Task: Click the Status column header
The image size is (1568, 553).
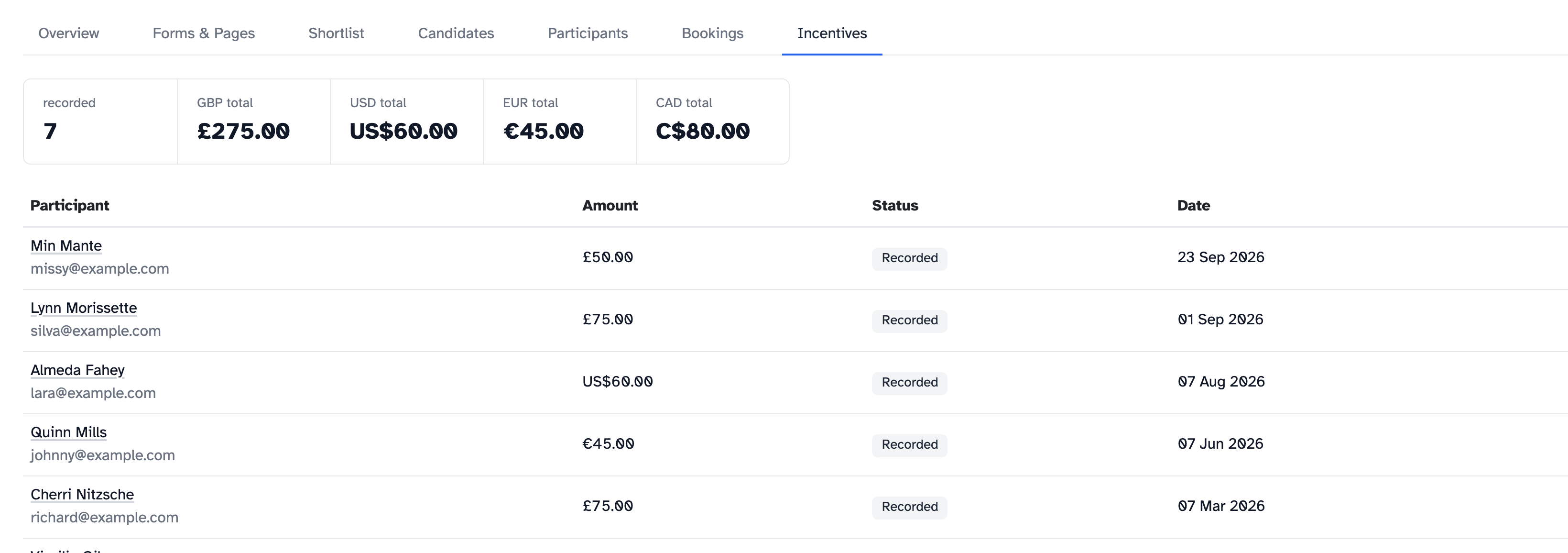Action: click(895, 205)
